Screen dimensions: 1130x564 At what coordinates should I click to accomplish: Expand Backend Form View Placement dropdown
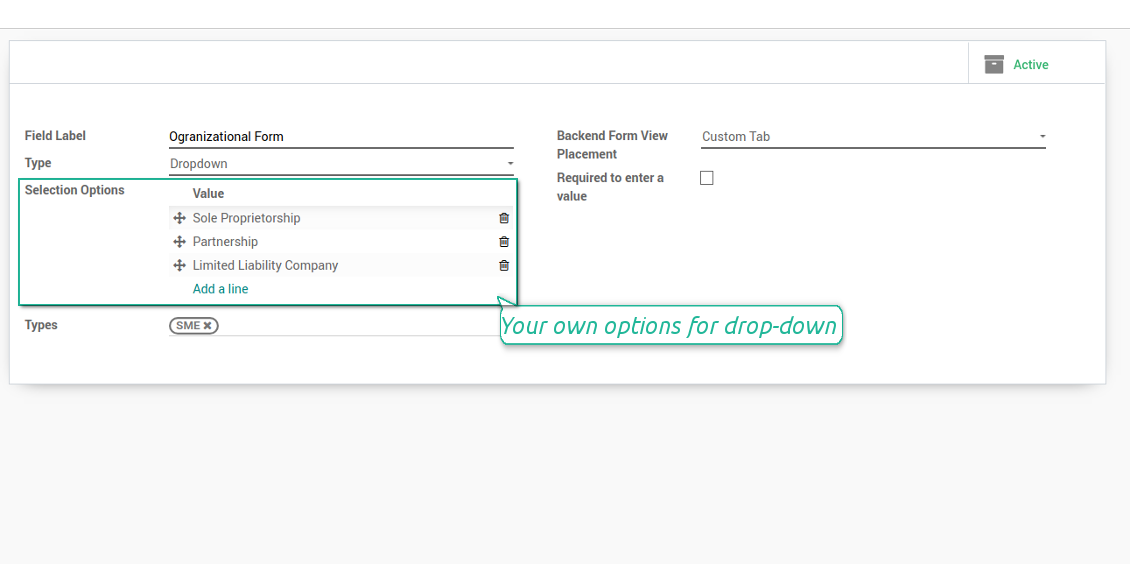(873, 137)
